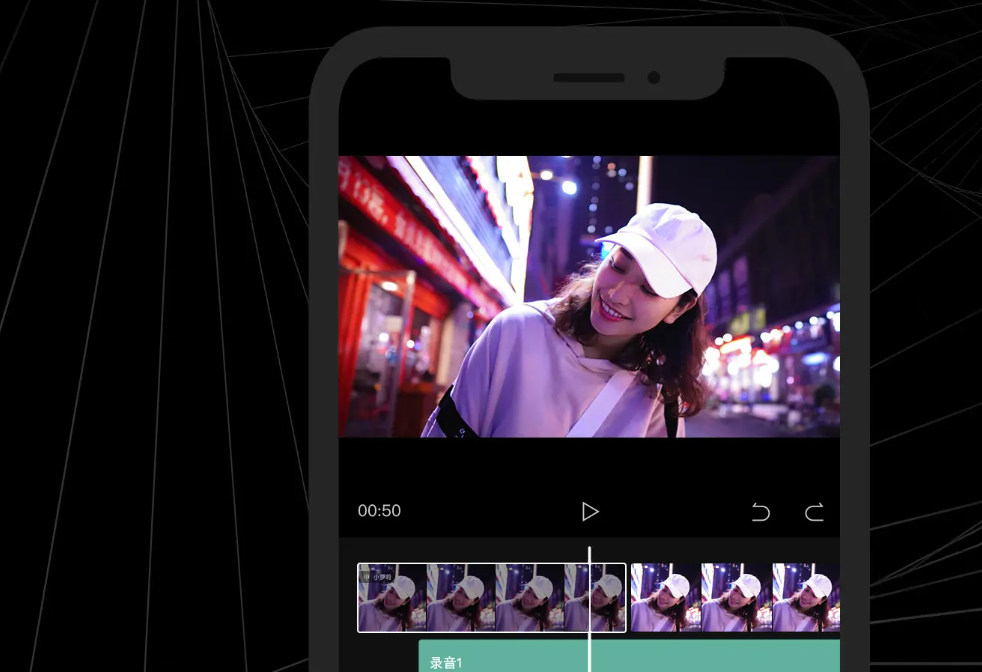The width and height of the screenshot is (982, 672).
Task: Redo the edit with the redo arrow
Action: coord(814,512)
